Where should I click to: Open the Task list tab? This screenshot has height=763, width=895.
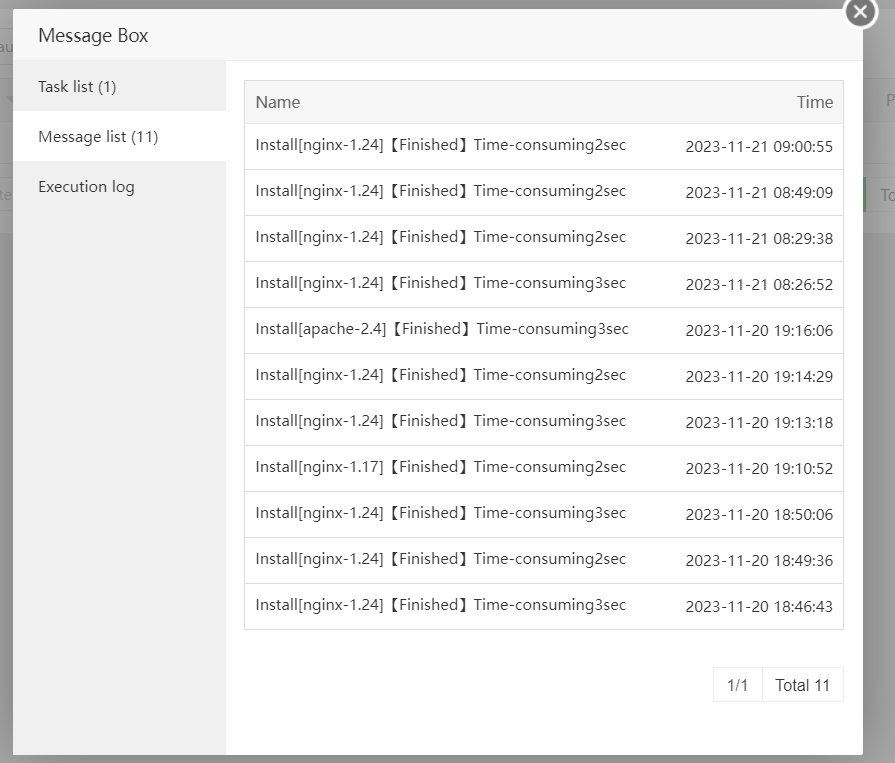coord(77,87)
